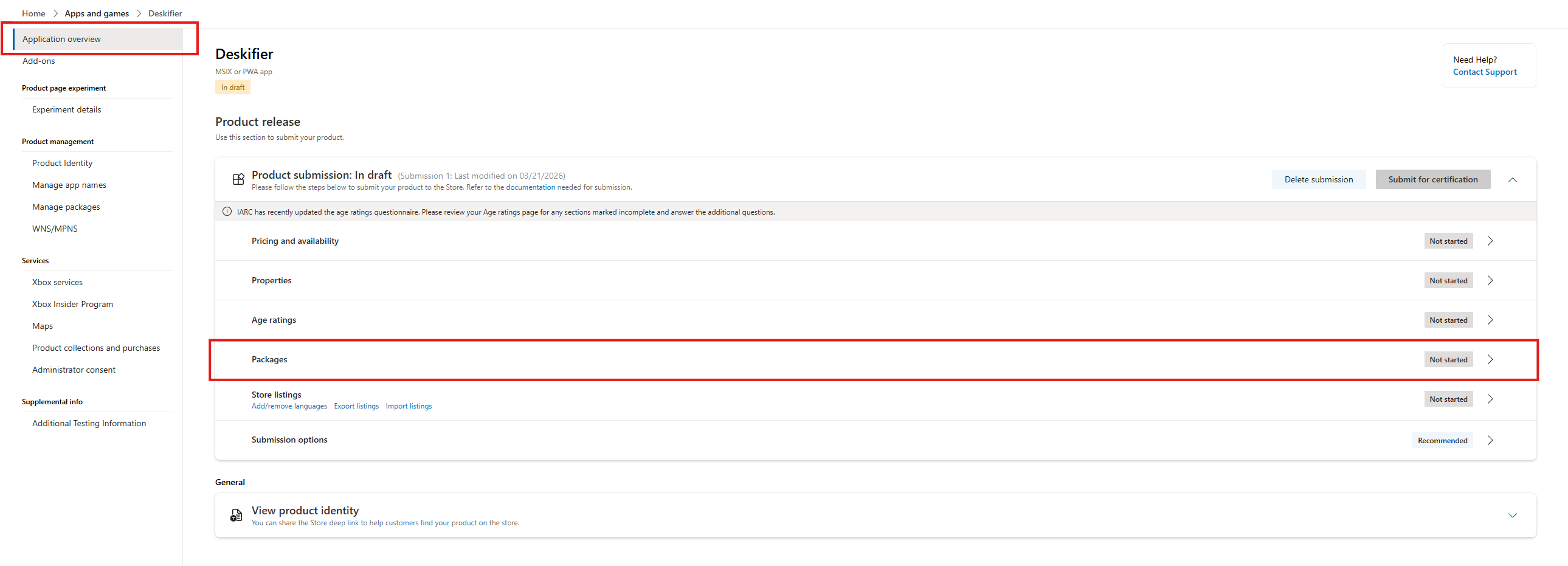
Task: Open Age ratings using its right chevron
Action: coord(1490,320)
